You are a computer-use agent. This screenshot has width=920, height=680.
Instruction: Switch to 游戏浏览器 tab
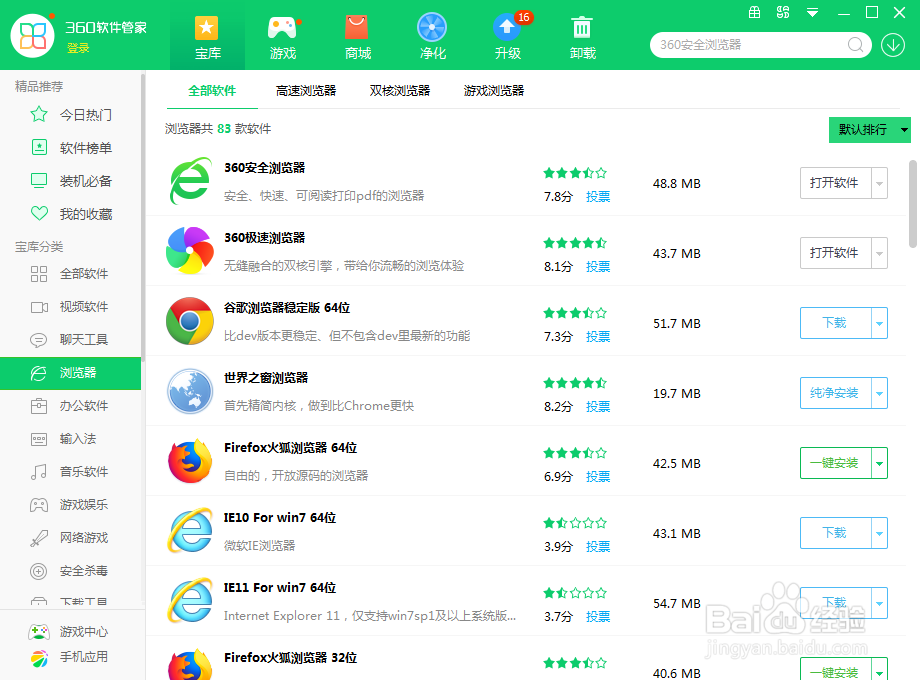click(493, 91)
